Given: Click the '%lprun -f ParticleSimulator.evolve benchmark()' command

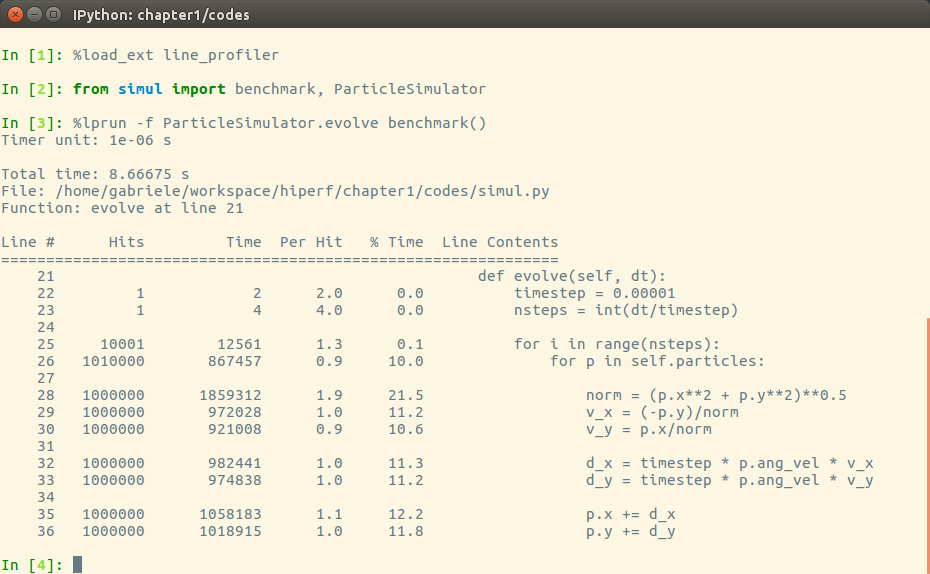Looking at the screenshot, I should (279, 123).
